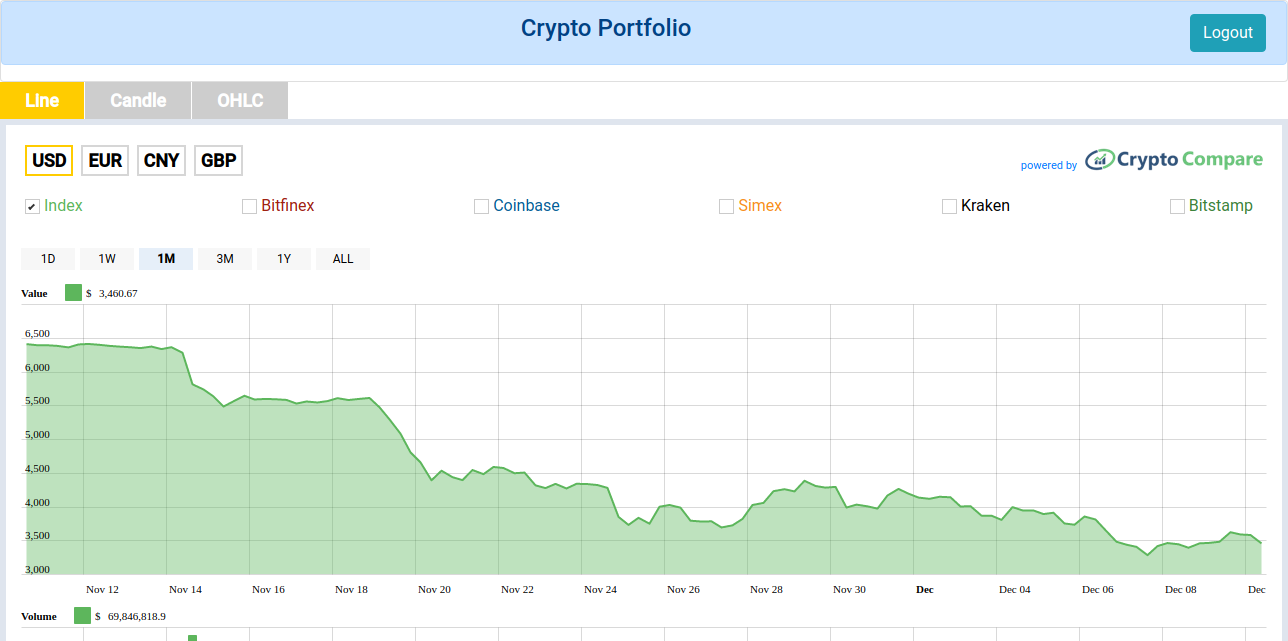Select GBP as display currency
This screenshot has width=1288, height=641.
click(218, 160)
